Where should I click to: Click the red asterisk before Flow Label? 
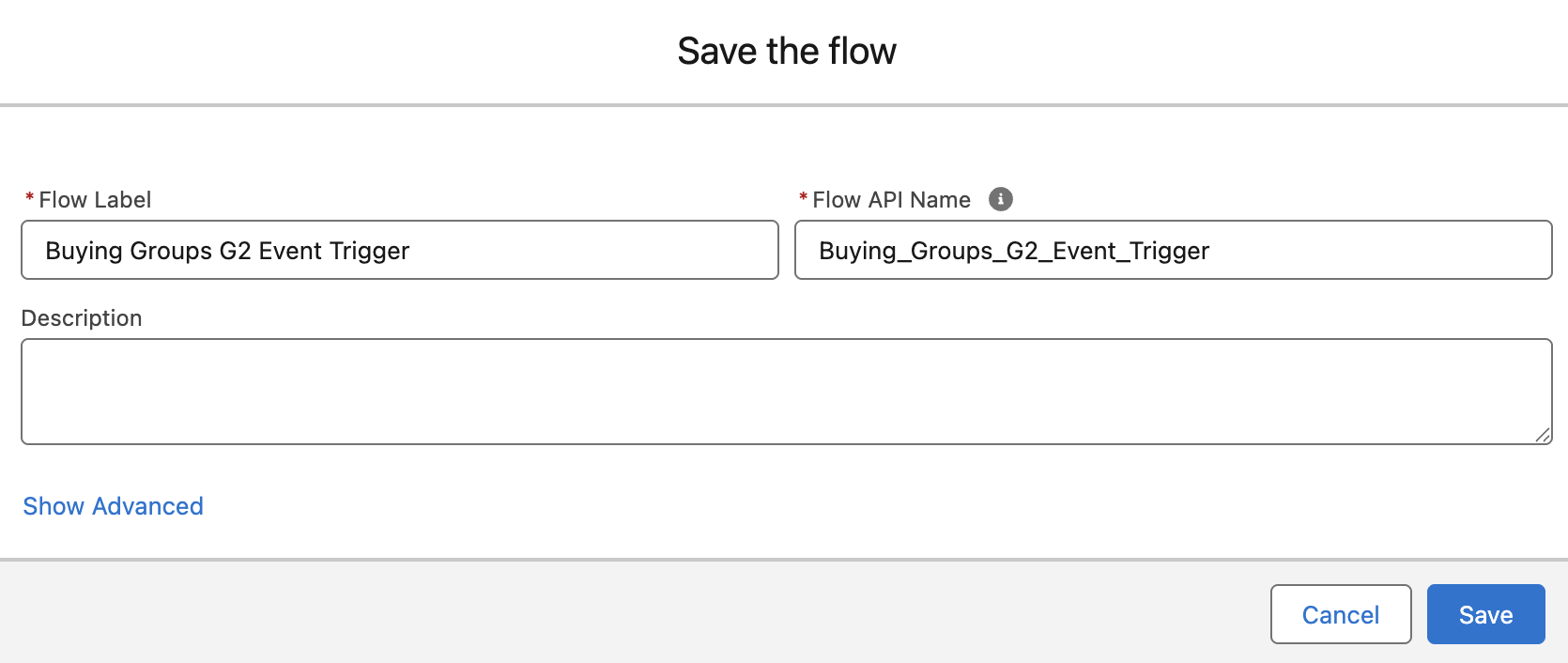[30, 198]
